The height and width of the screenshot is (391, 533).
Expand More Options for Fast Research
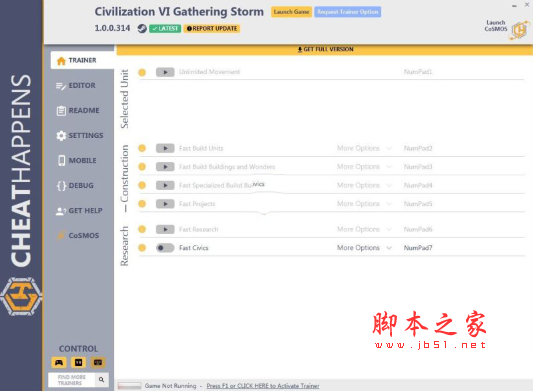(364, 229)
